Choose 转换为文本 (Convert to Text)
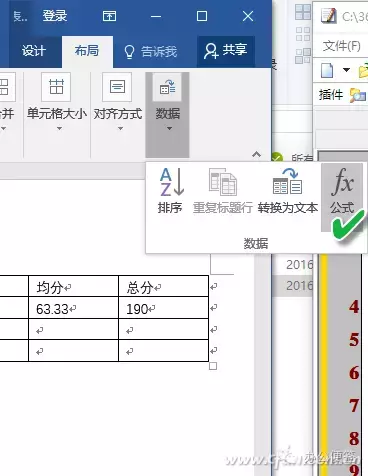Image resolution: width=368 pixels, height=476 pixels. [288, 191]
